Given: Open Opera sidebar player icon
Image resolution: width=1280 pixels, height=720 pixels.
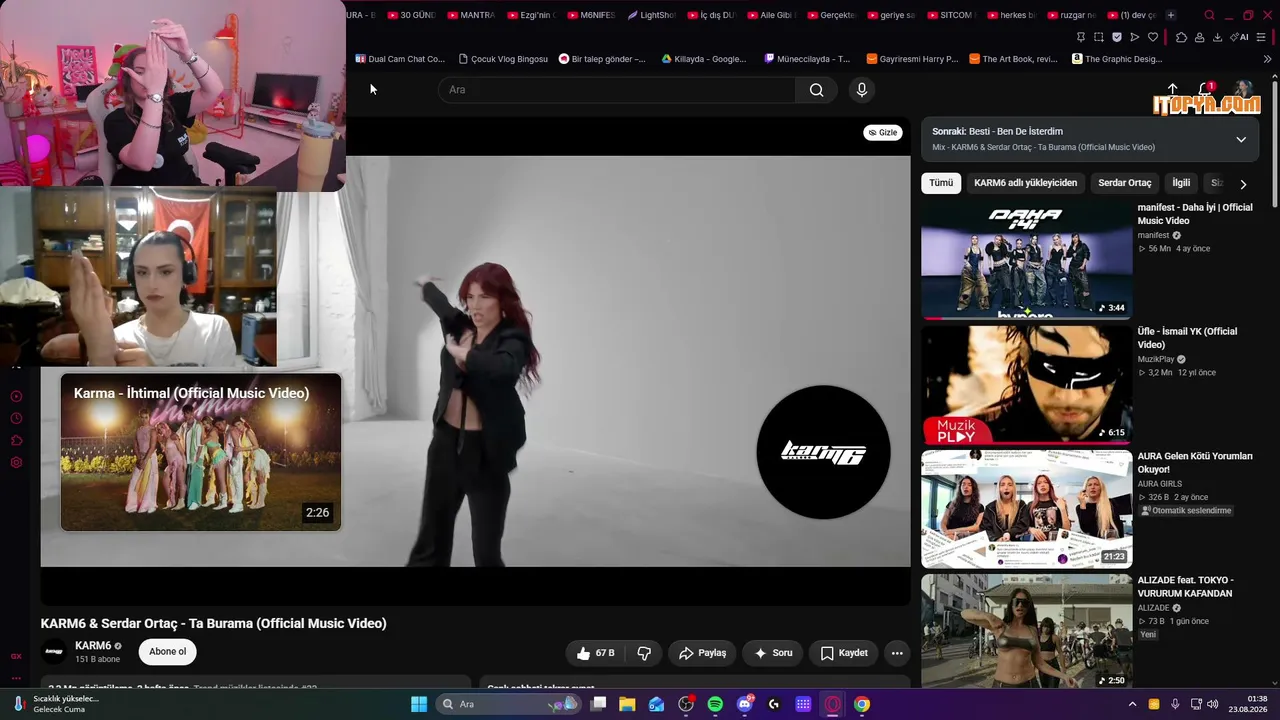Looking at the screenshot, I should 16,396.
